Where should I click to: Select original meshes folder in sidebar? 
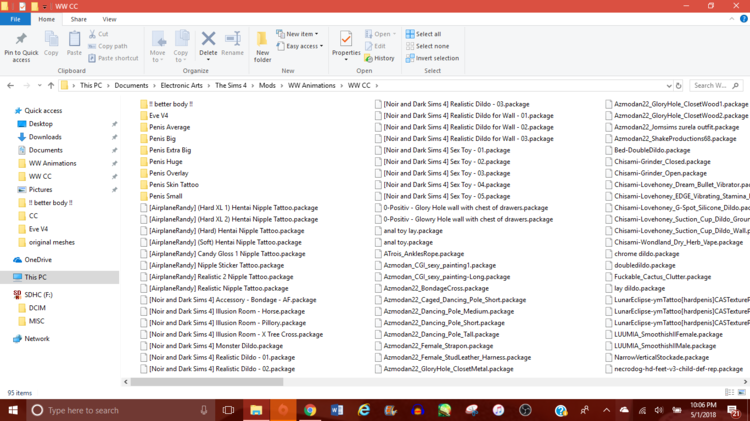[x=52, y=243]
